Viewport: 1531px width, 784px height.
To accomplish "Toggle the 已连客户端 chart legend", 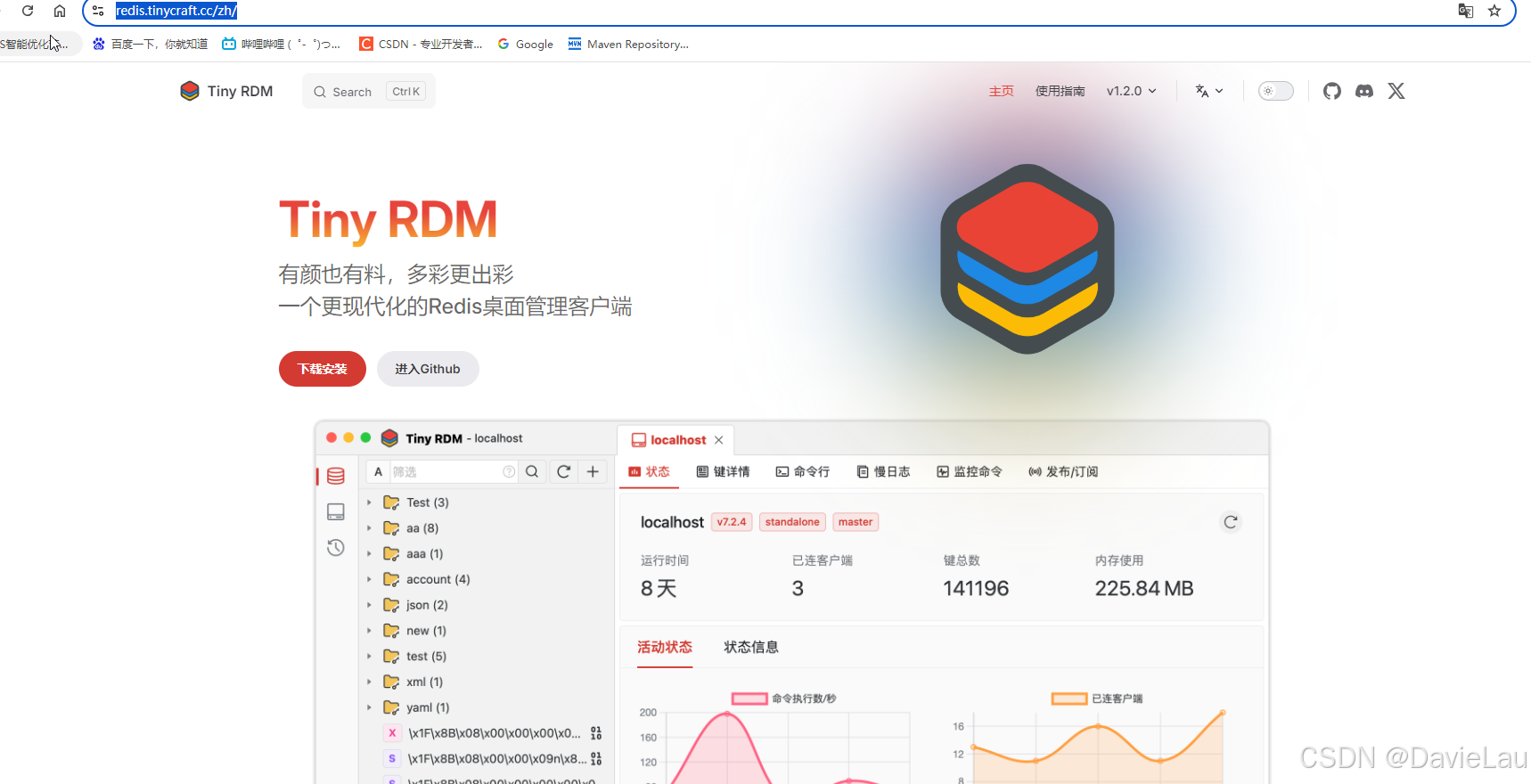I will 1097,698.
